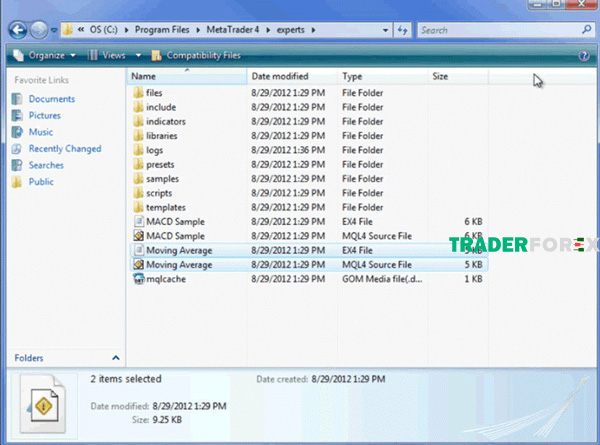600x445 pixels.
Task: Go back with the Back arrow button
Action: click(x=18, y=30)
